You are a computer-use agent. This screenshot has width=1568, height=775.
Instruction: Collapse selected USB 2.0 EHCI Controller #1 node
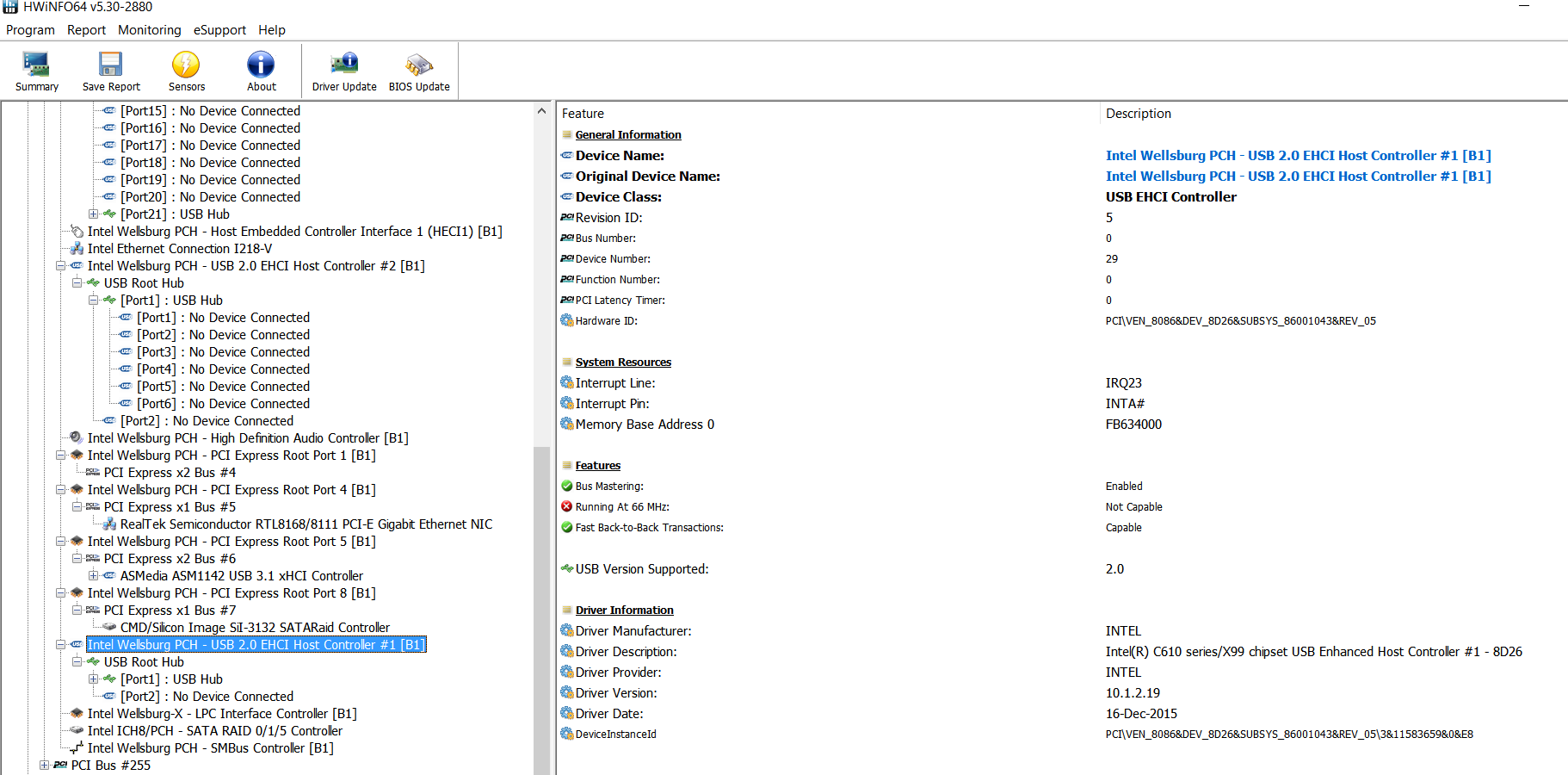coord(61,645)
